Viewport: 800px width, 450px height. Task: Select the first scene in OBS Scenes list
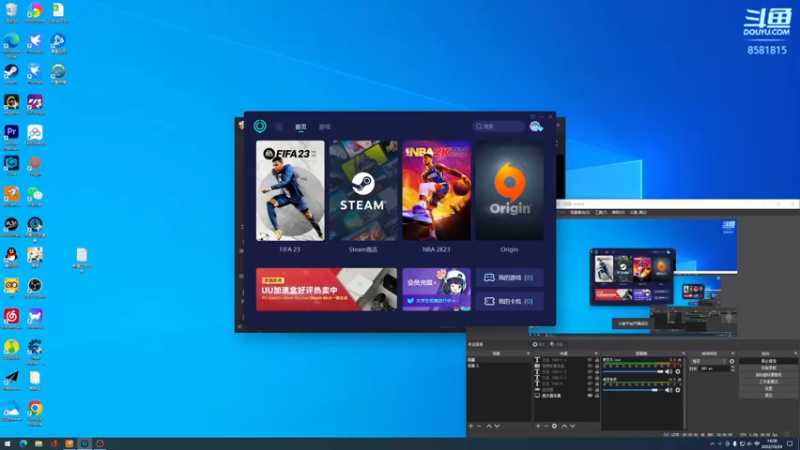coord(498,360)
